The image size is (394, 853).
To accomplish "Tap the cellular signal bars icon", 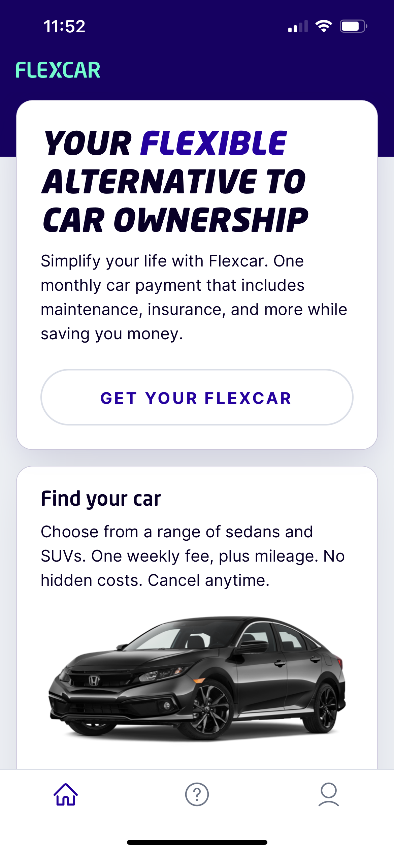I will coord(298,26).
